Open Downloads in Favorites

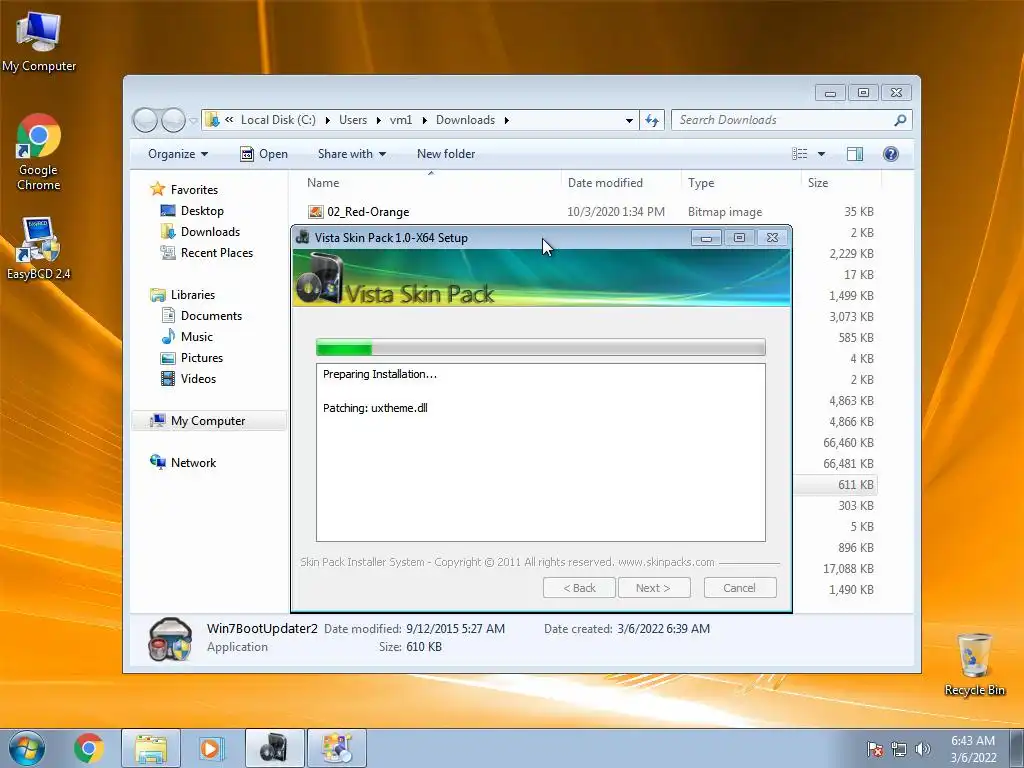210,232
